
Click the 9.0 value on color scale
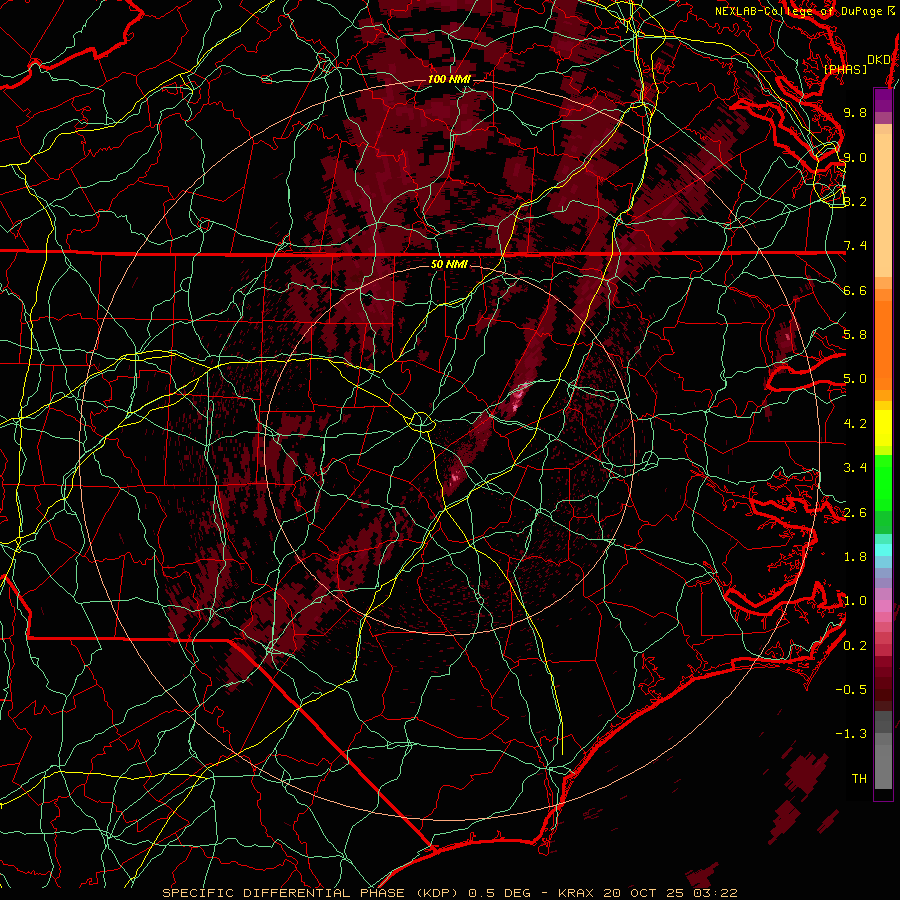point(855,157)
